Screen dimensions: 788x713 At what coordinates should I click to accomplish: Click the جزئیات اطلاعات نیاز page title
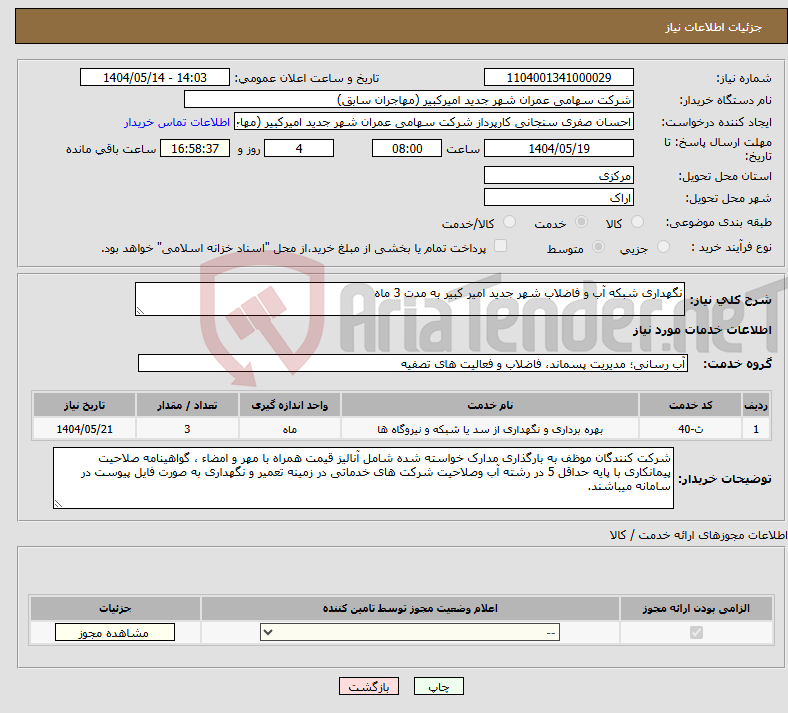(x=714, y=27)
